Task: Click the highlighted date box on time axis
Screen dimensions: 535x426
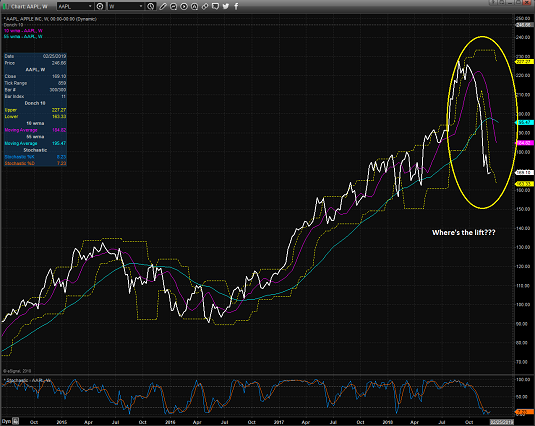Action: click(x=501, y=422)
